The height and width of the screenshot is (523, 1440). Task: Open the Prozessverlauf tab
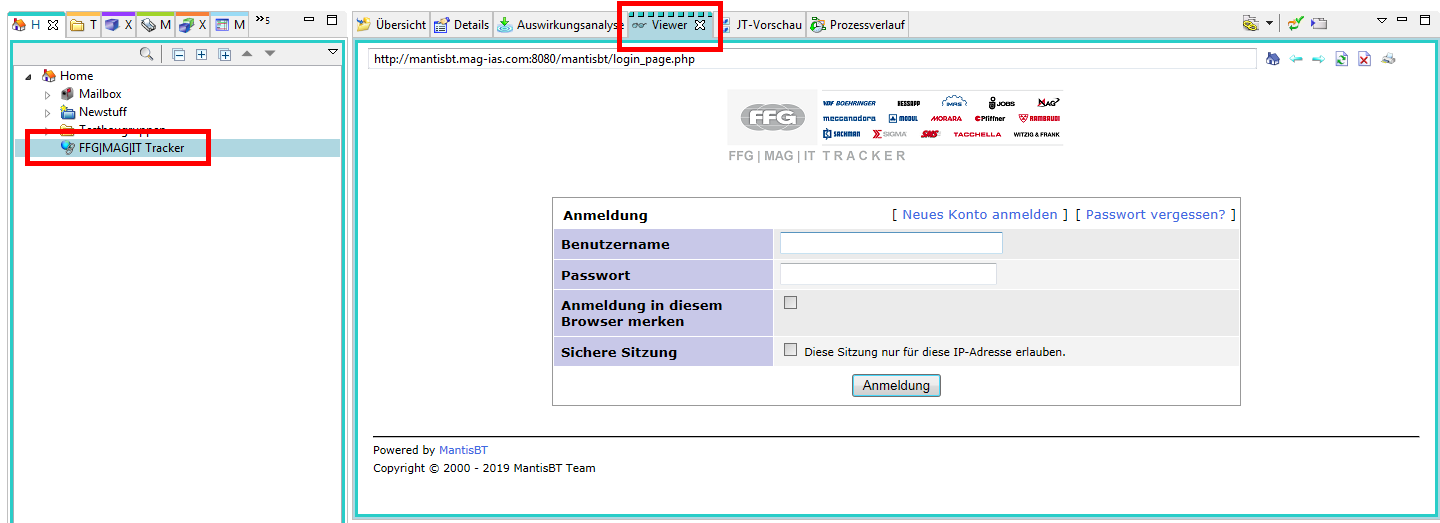(858, 25)
